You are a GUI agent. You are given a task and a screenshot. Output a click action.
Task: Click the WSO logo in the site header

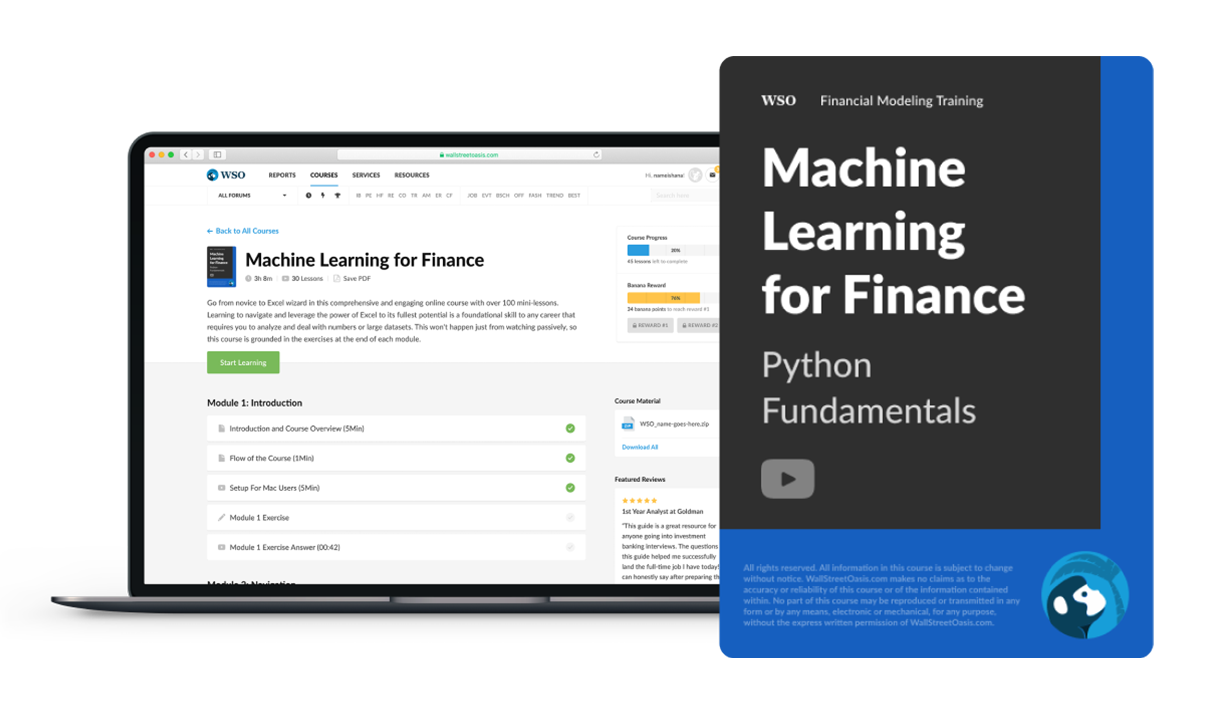point(225,175)
